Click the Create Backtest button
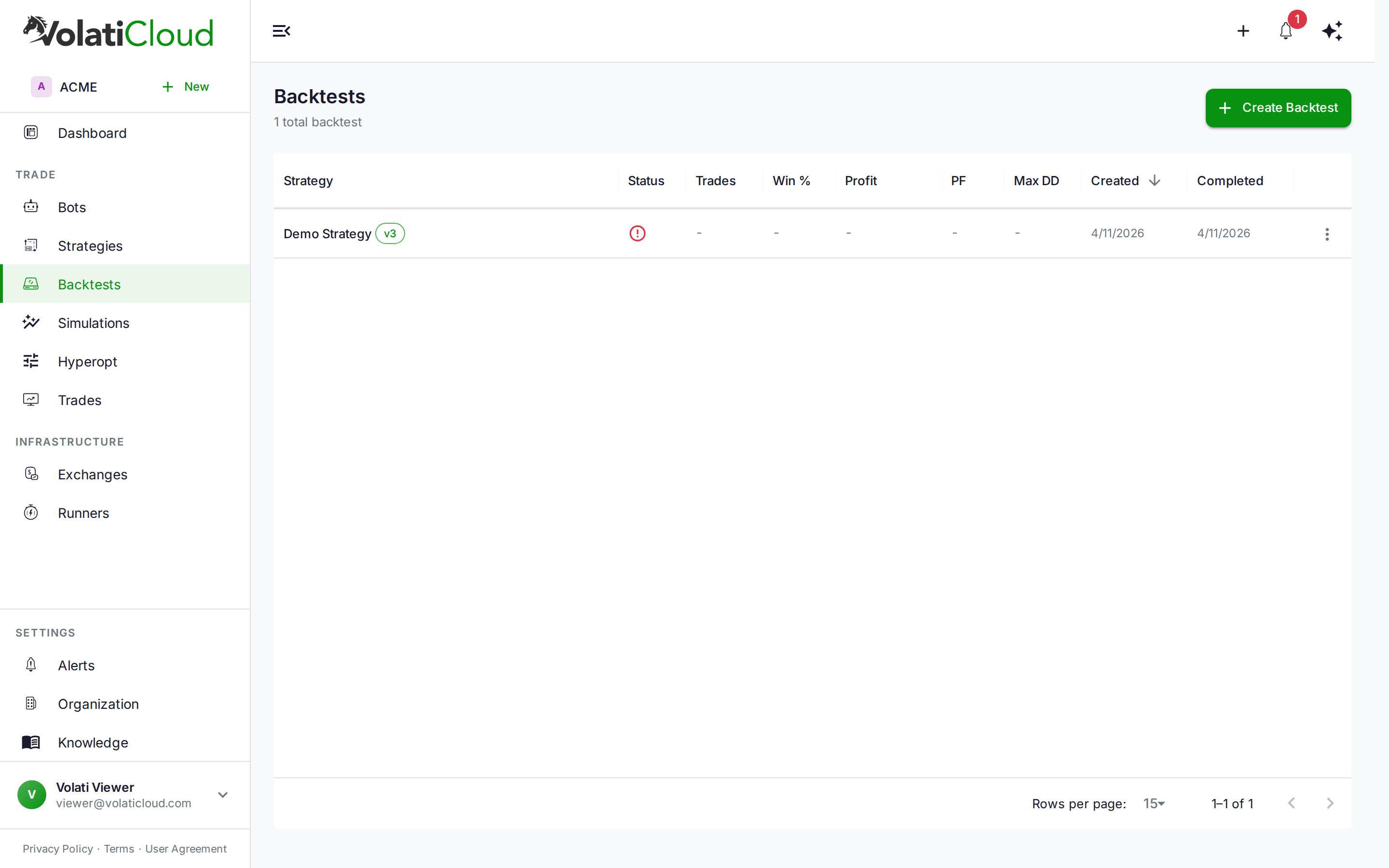 1278,108
